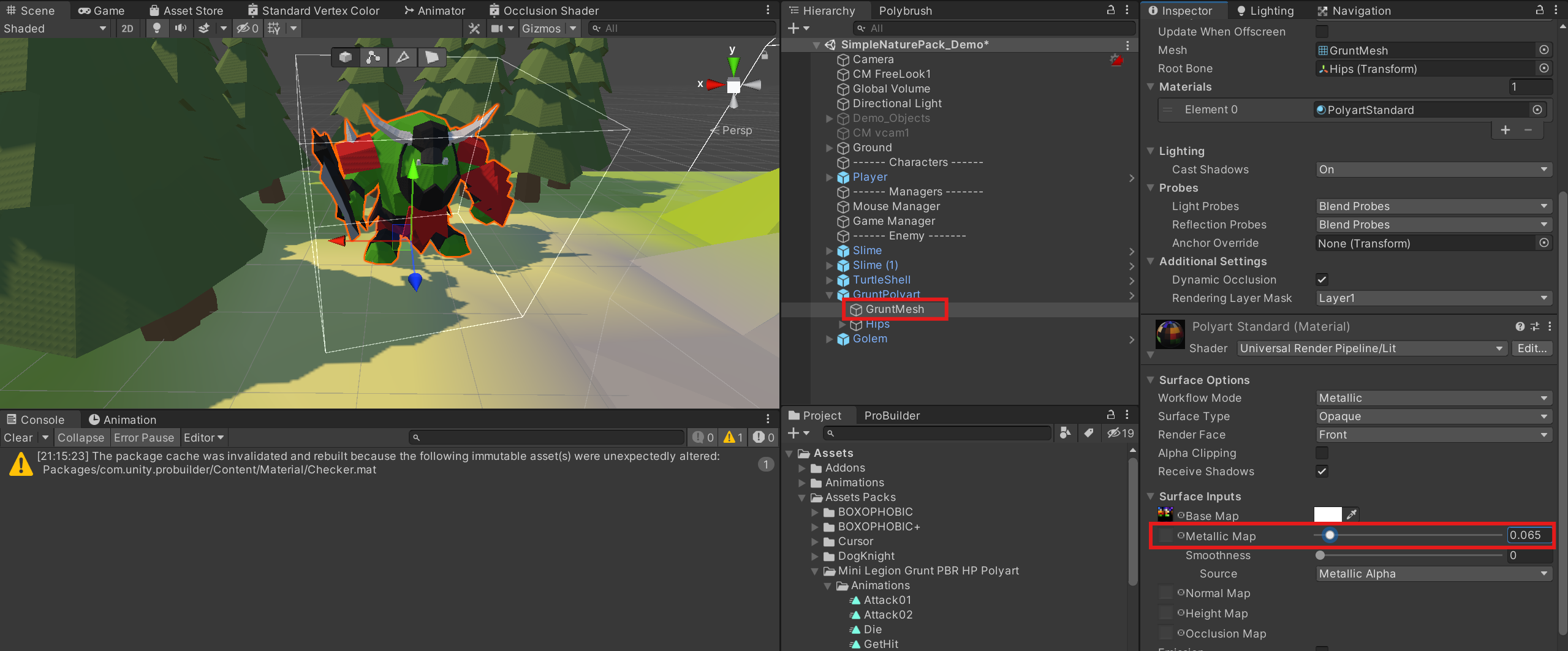
Task: Toggle hidden objects visibility icon in Scene toolbar
Action: pyautogui.click(x=248, y=28)
